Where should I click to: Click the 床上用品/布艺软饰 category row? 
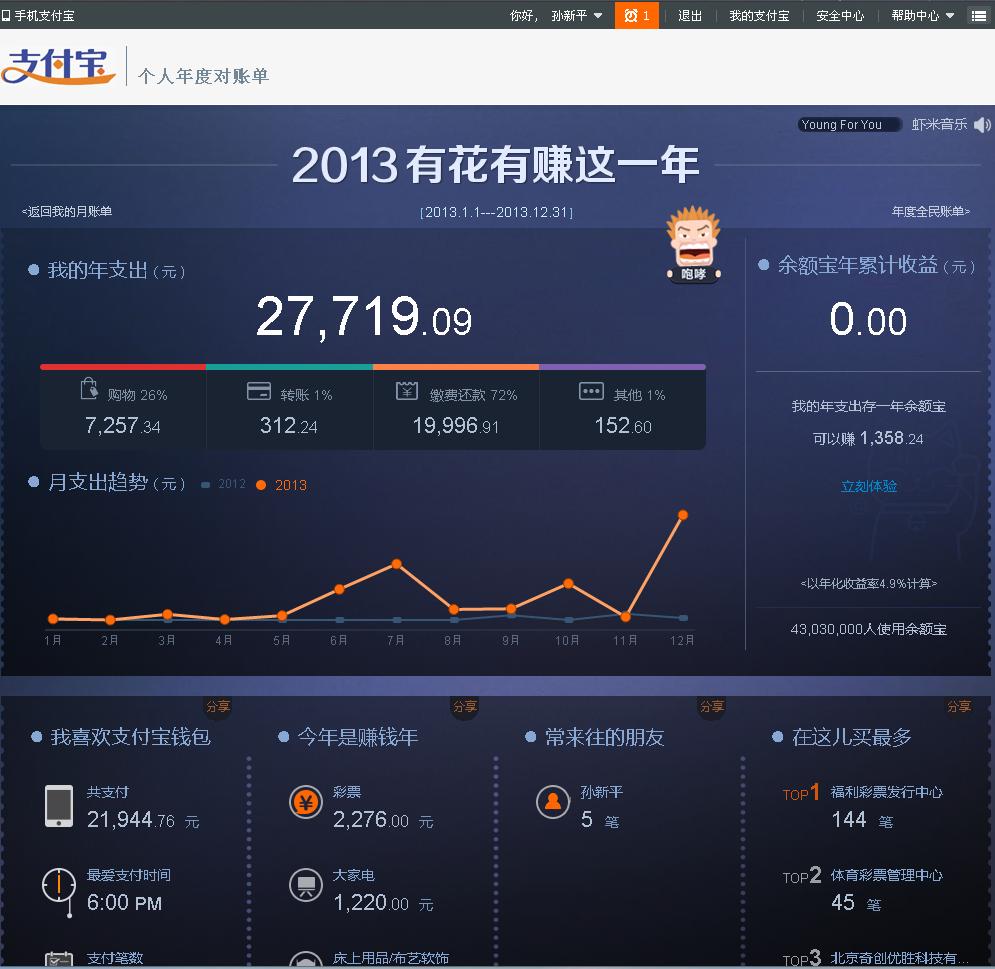390,958
